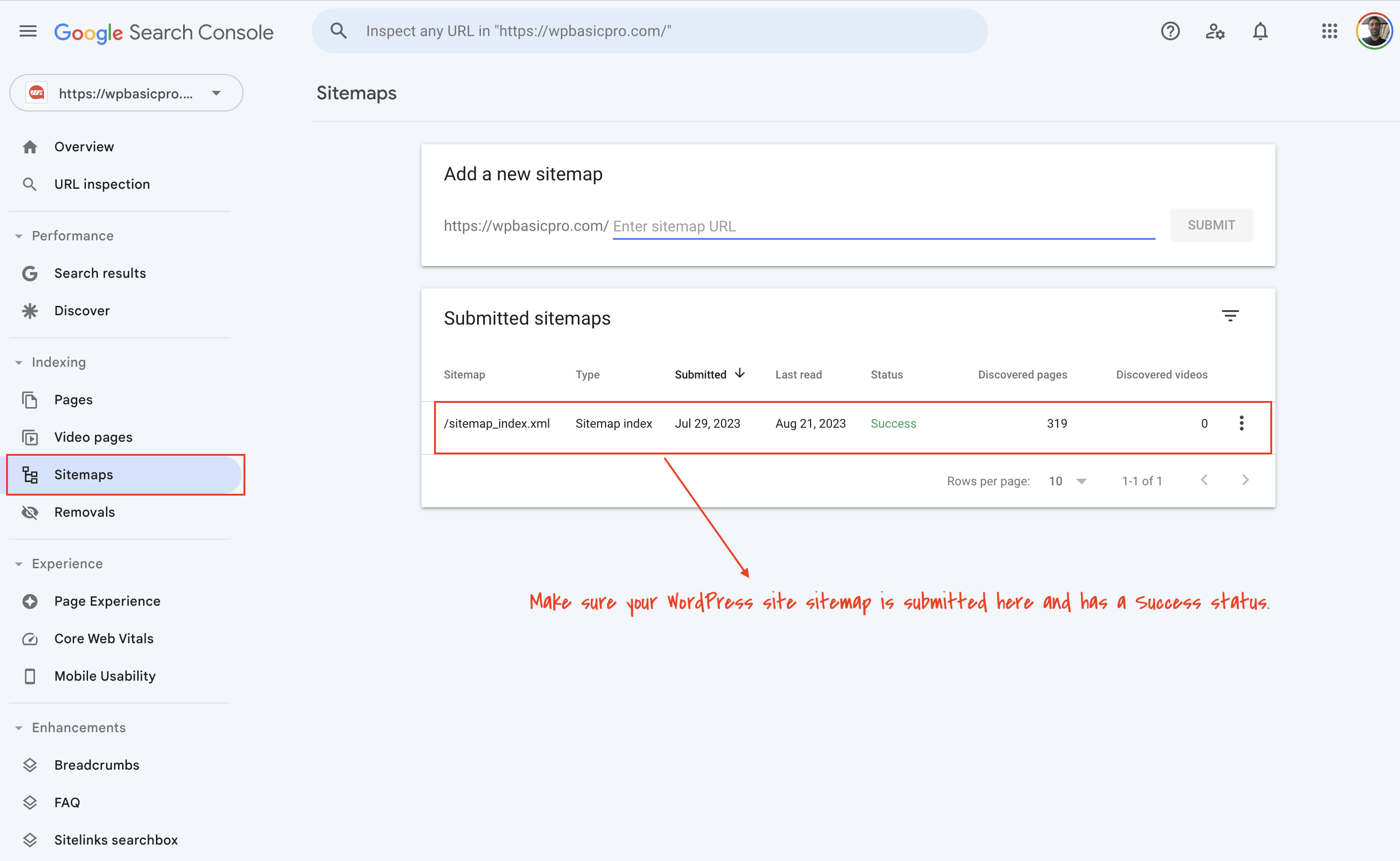
Task: Click the Page Experience icon
Action: (x=30, y=601)
